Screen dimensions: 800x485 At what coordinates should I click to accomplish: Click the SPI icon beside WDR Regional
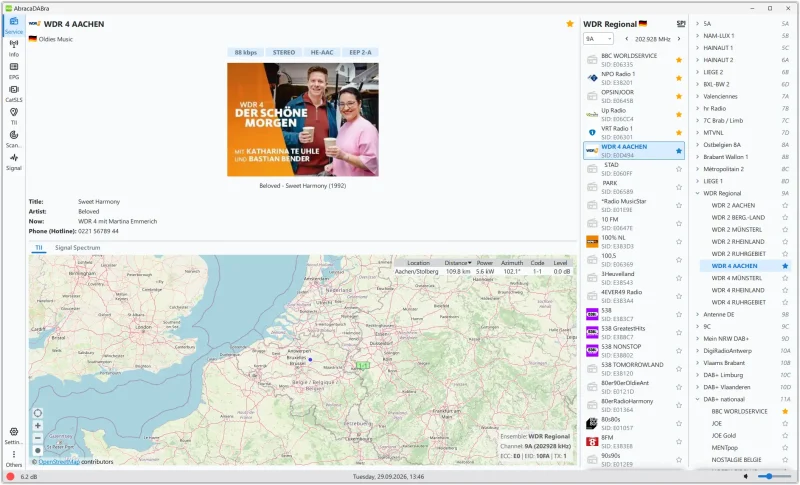tap(681, 23)
